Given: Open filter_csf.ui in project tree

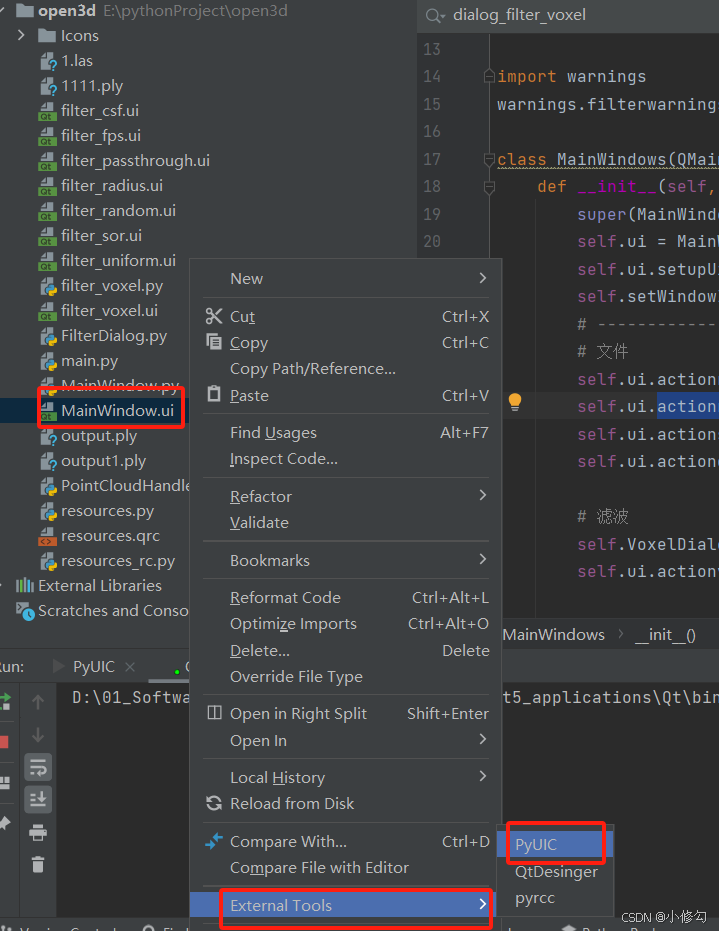Looking at the screenshot, I should click(88, 111).
